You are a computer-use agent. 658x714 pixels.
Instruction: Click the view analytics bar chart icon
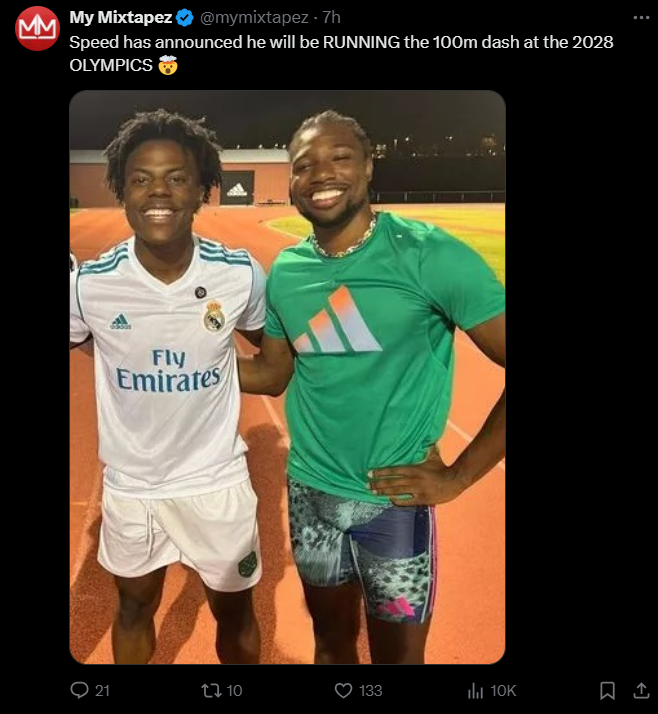point(476,690)
